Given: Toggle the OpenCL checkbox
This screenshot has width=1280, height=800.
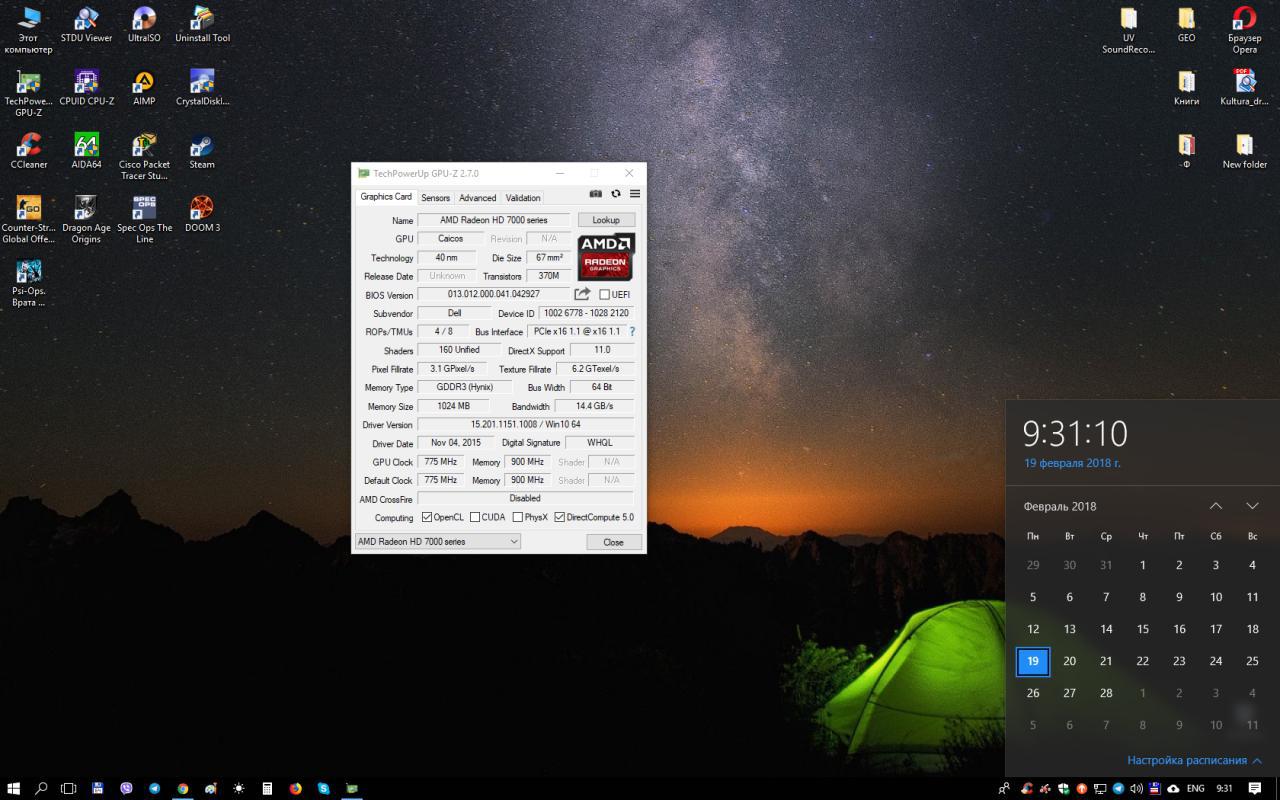Looking at the screenshot, I should pos(427,517).
